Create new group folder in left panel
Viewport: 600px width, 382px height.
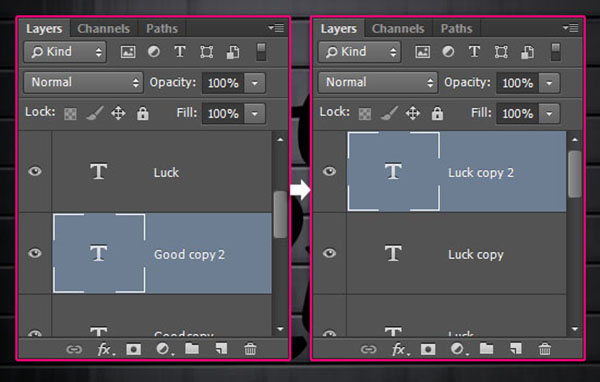(192, 349)
